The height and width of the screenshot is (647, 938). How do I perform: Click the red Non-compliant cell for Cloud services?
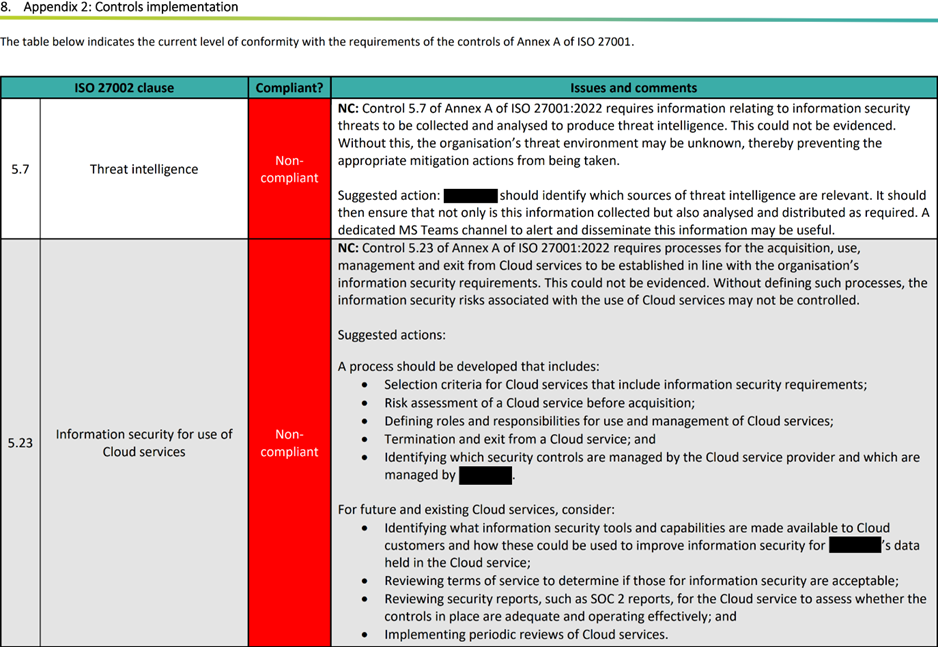click(x=289, y=443)
